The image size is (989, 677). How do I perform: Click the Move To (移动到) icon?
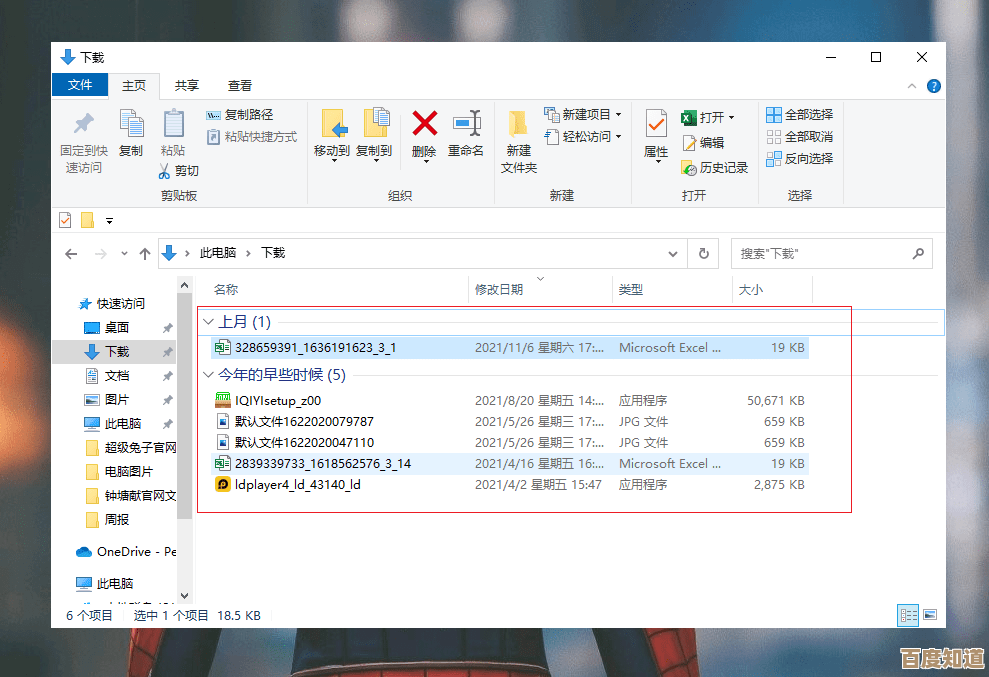click(332, 125)
